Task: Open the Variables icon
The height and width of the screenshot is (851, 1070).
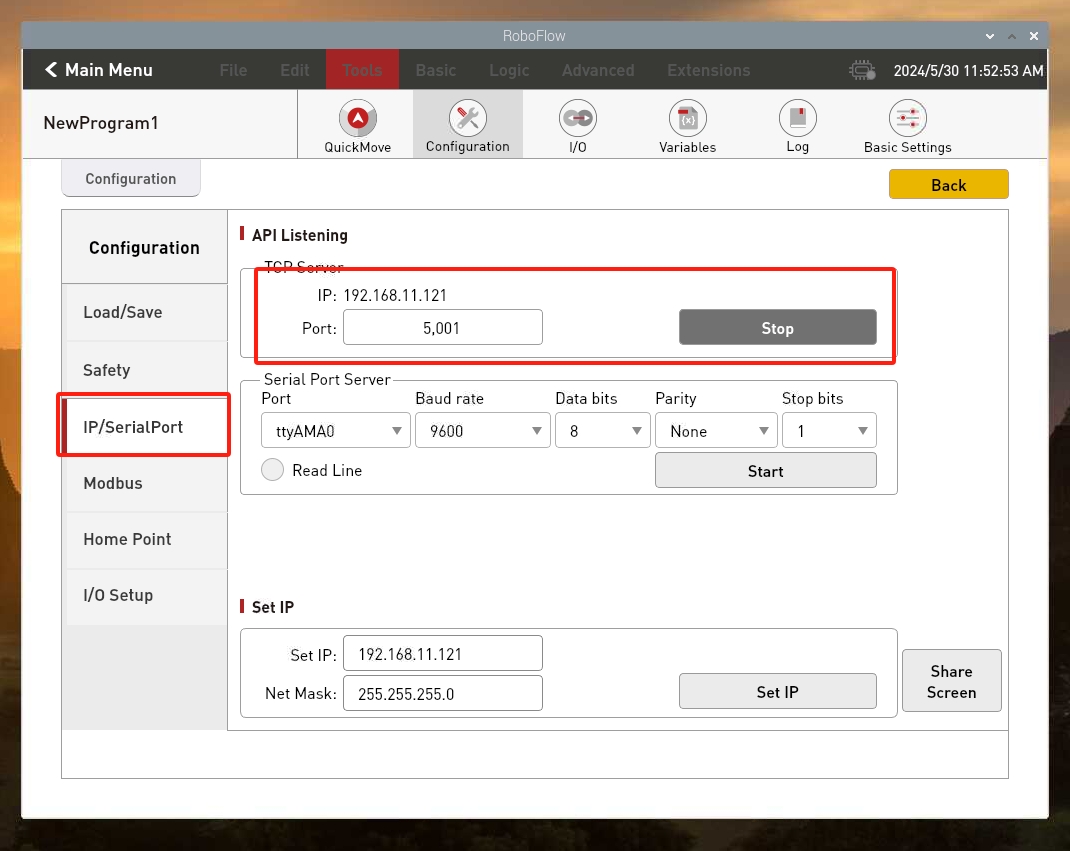Action: [687, 119]
